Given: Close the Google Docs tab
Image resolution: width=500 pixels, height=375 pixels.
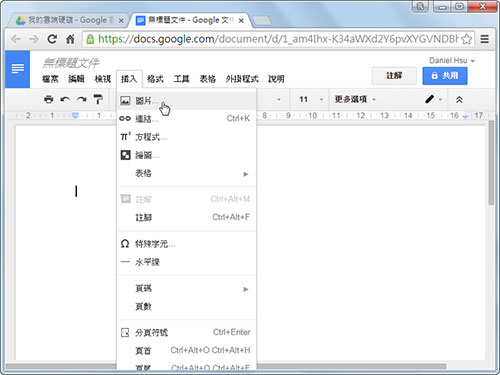Looking at the screenshot, I should click(x=241, y=21).
